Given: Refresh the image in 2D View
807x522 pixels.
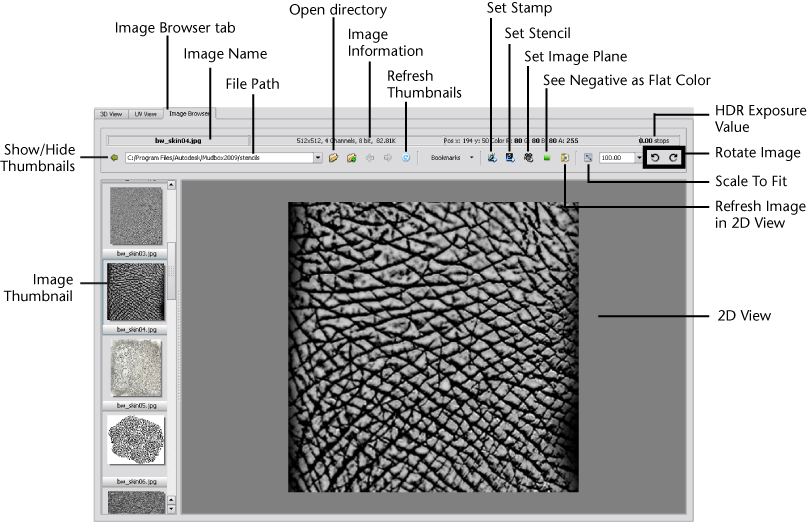Looking at the screenshot, I should click(x=565, y=158).
